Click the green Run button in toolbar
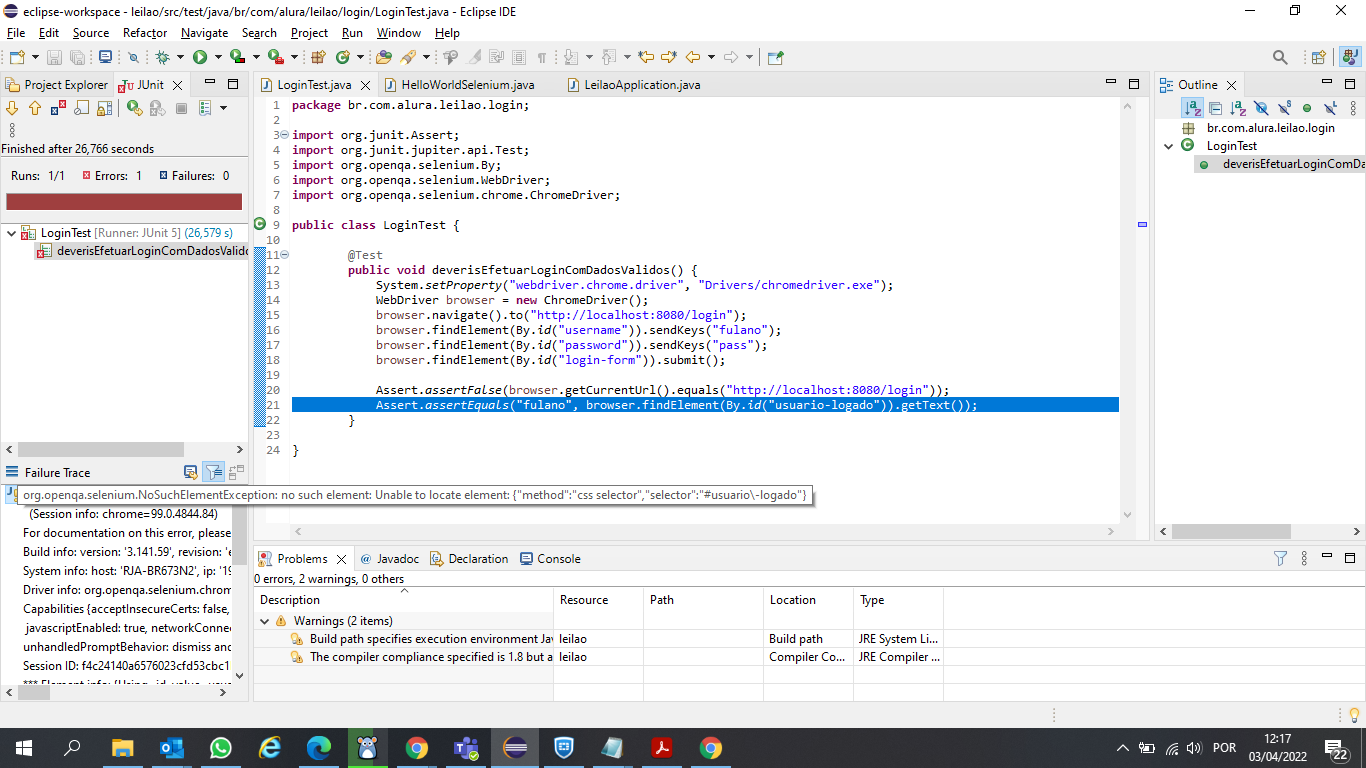1366x768 pixels. [200, 58]
